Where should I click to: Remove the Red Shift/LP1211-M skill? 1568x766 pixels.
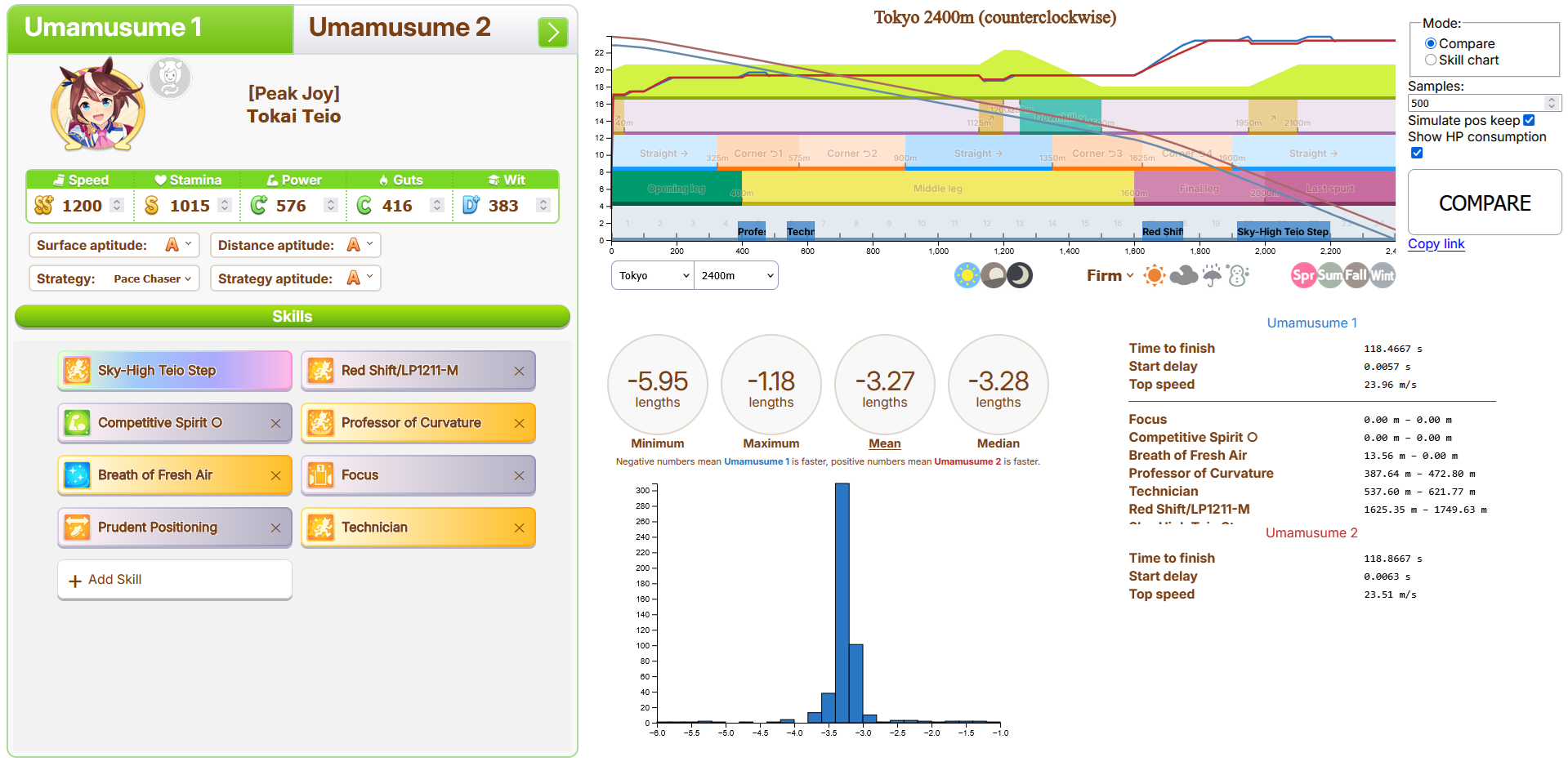(519, 371)
